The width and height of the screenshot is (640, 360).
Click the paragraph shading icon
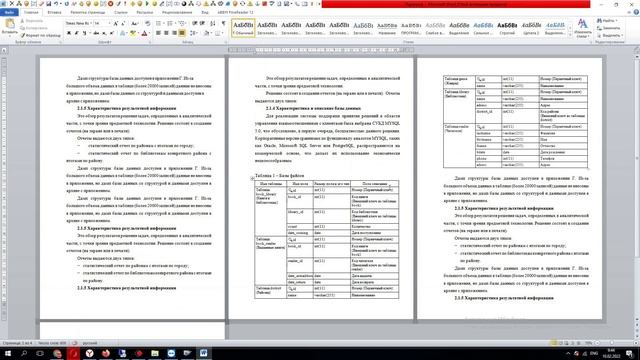207,33
